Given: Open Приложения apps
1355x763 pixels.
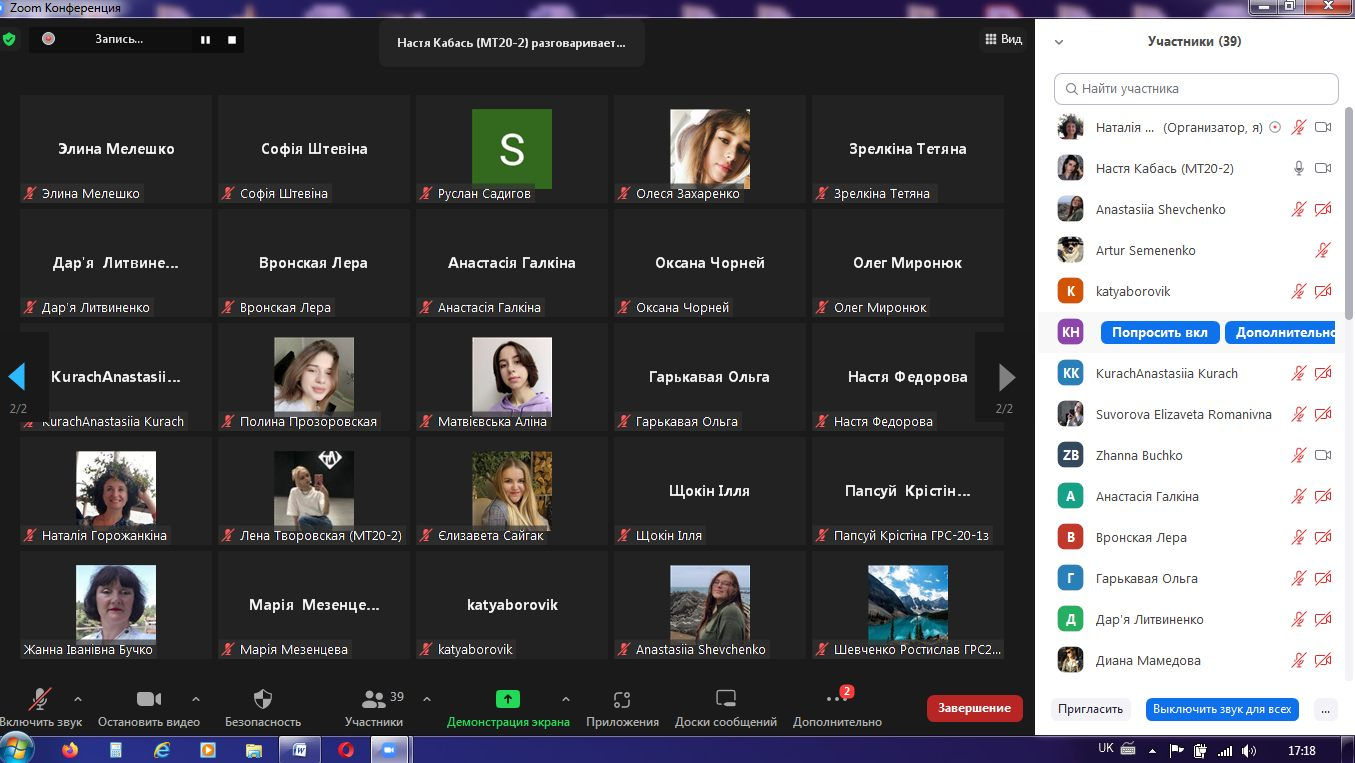Looking at the screenshot, I should pyautogui.click(x=622, y=707).
